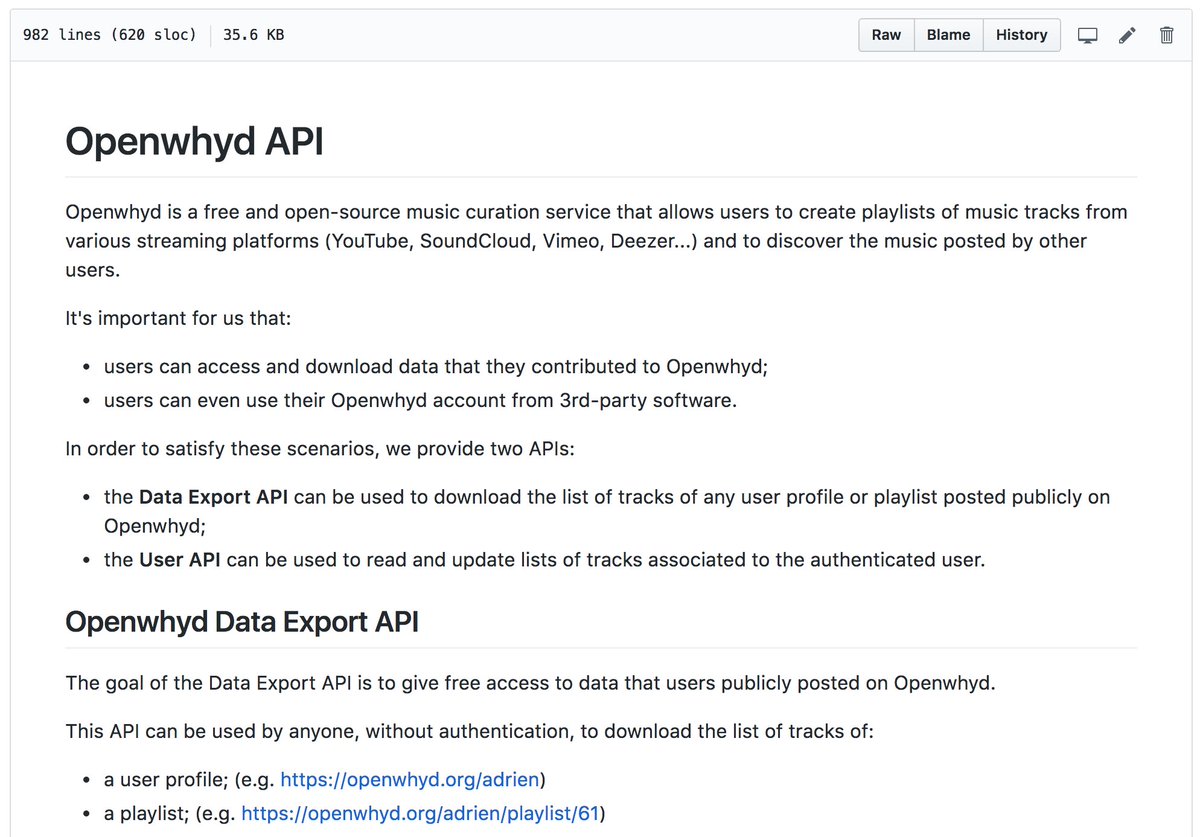Viewport: 1200px width, 837px height.
Task: Select the "Openwhyd API" main heading
Action: coord(194,142)
